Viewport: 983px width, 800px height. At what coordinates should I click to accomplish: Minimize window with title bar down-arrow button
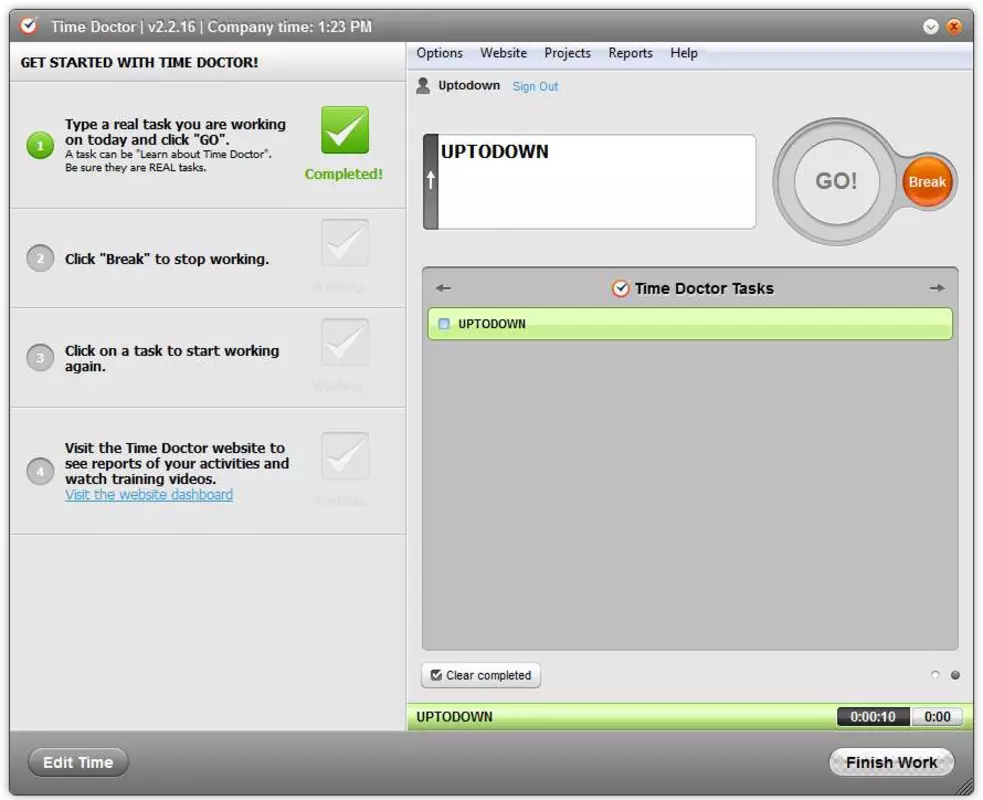click(931, 26)
